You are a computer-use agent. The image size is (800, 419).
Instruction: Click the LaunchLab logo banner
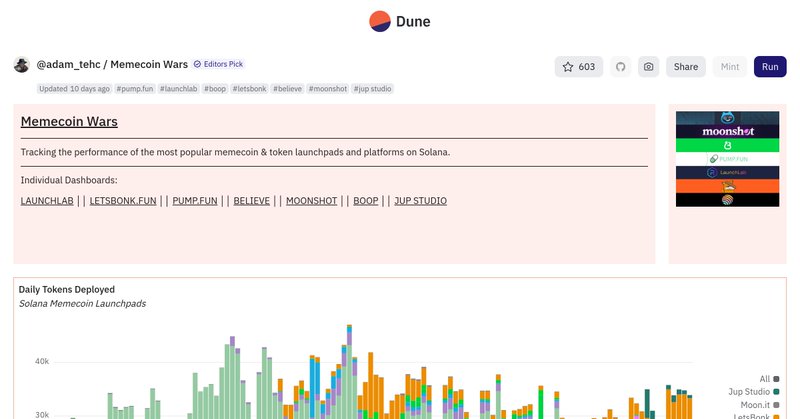click(x=728, y=172)
